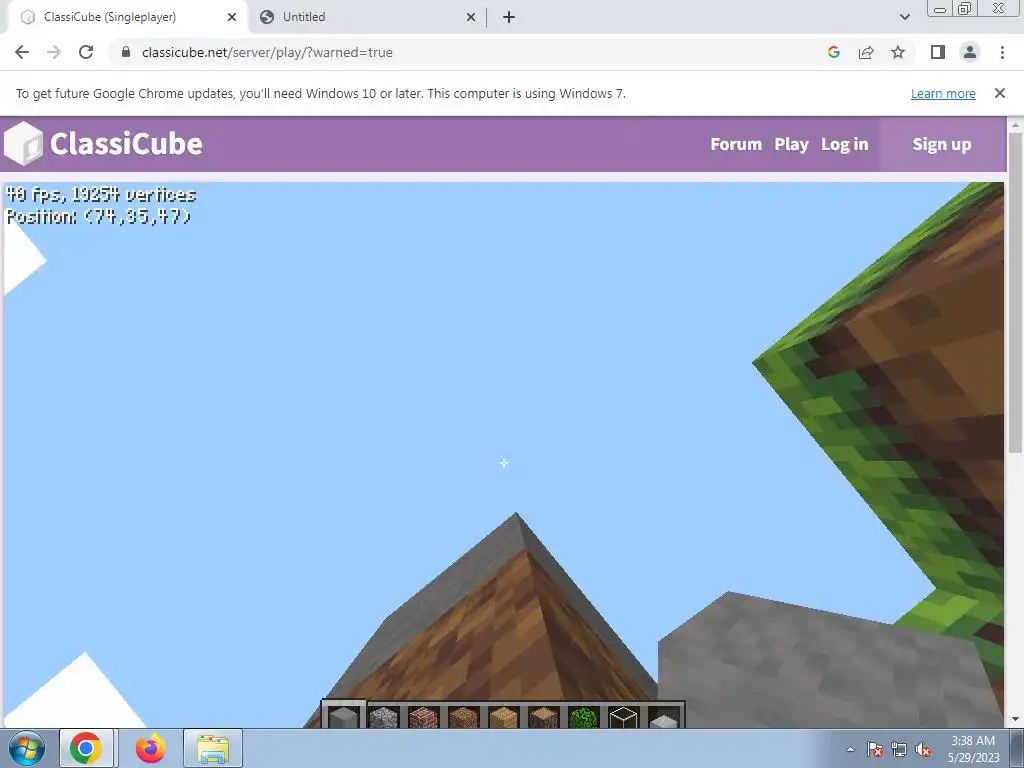The height and width of the screenshot is (768, 1024).
Task: Bookmark this page with the star
Action: (898, 52)
